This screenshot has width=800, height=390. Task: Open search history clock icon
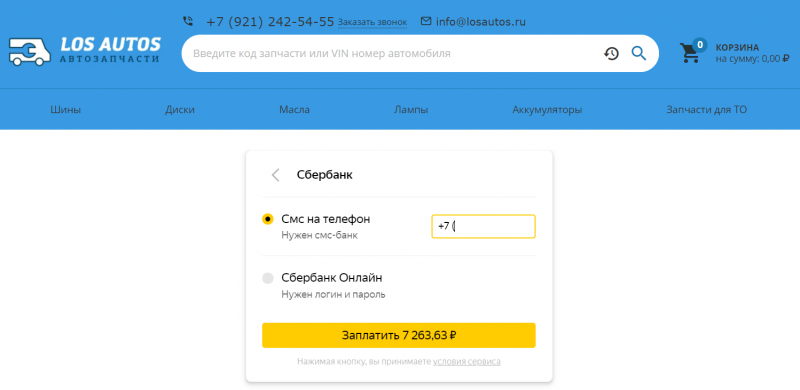pyautogui.click(x=611, y=53)
